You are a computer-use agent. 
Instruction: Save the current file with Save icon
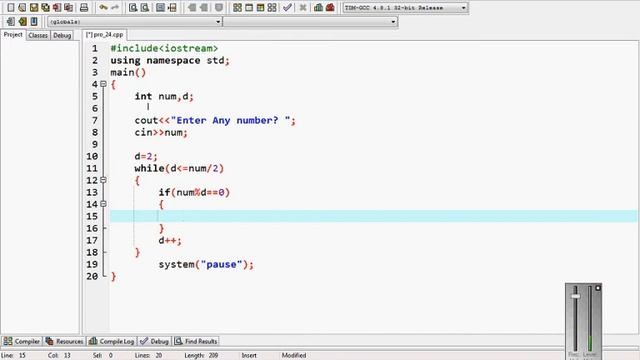click(x=34, y=7)
